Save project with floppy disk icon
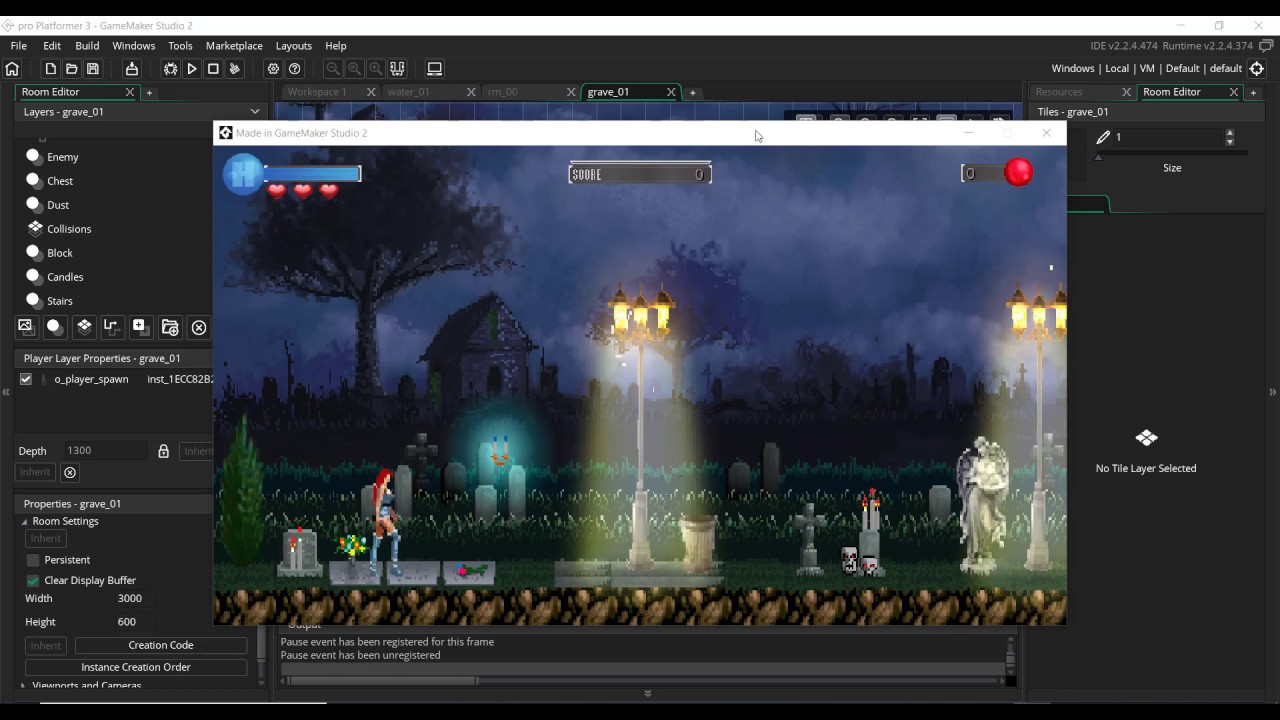The width and height of the screenshot is (1280, 720). click(x=93, y=69)
